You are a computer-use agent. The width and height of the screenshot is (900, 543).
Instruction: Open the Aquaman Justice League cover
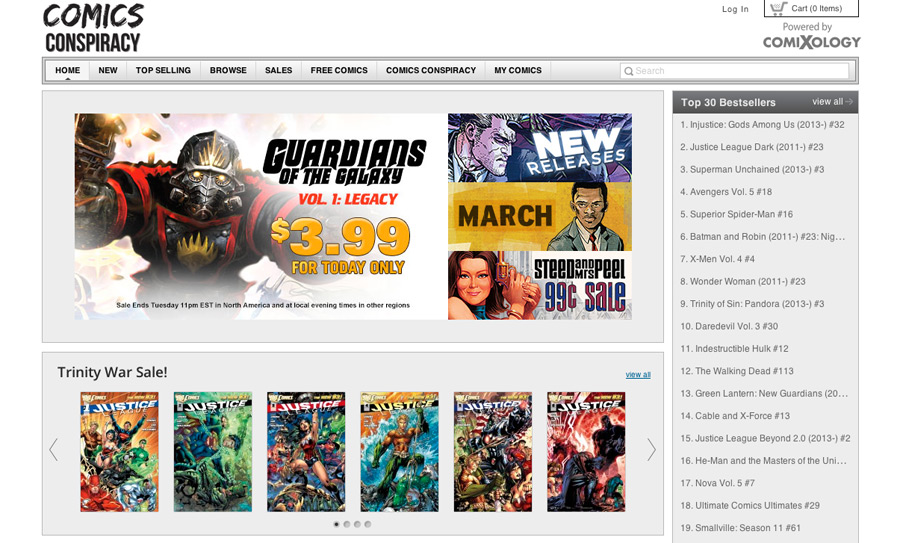[x=399, y=452]
